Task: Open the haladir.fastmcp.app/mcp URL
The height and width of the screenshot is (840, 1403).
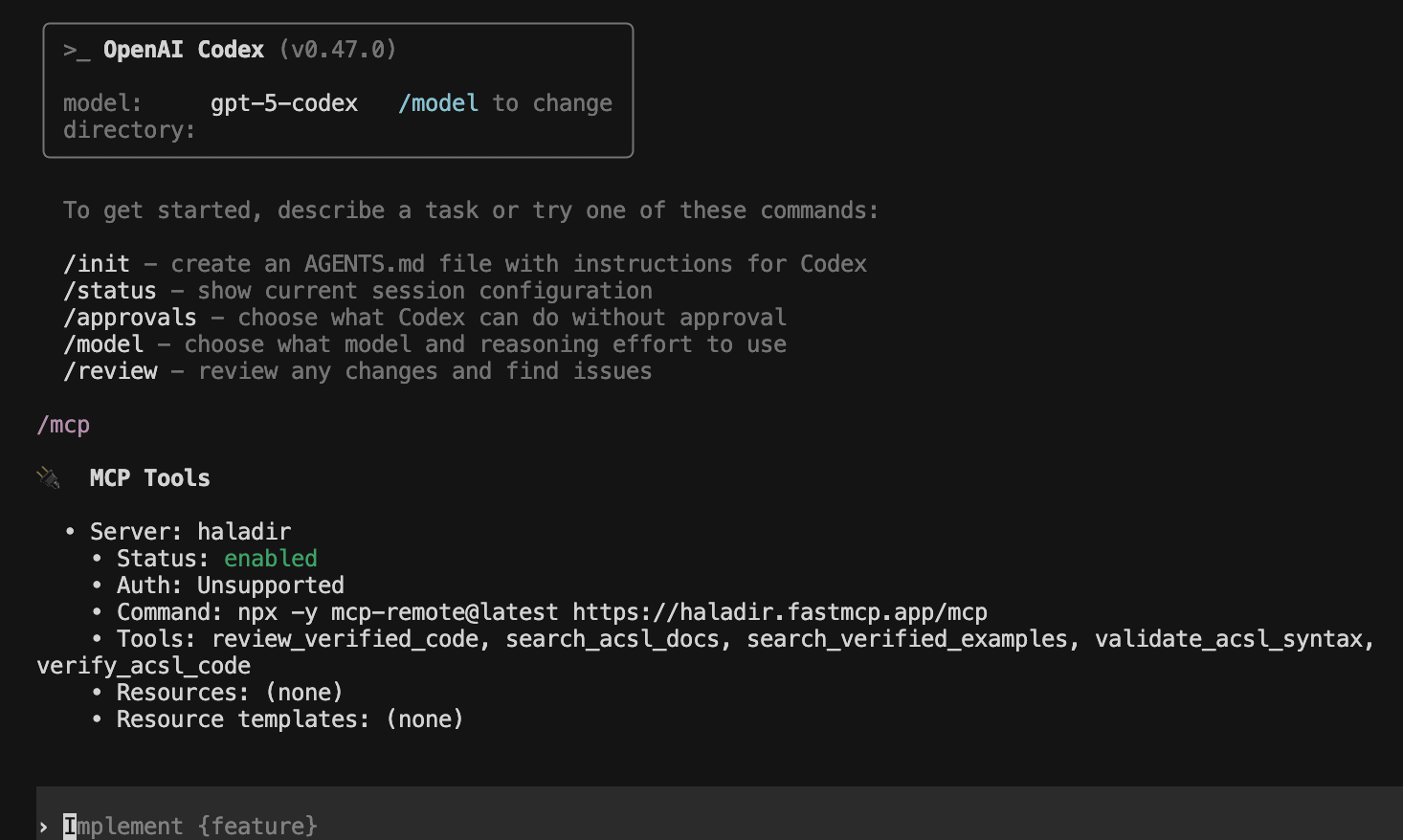Action: pos(780,612)
